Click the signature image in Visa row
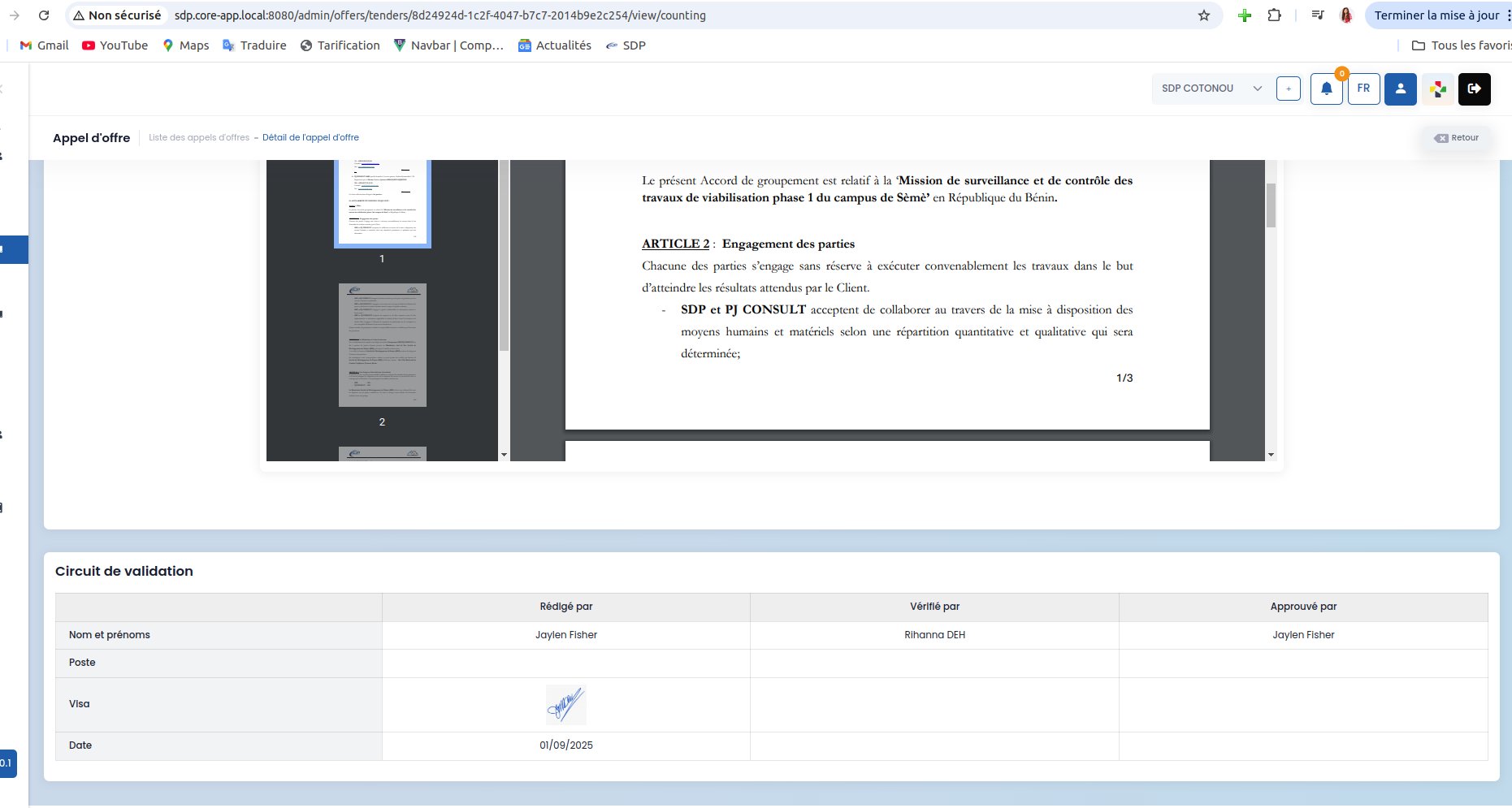 pos(566,705)
